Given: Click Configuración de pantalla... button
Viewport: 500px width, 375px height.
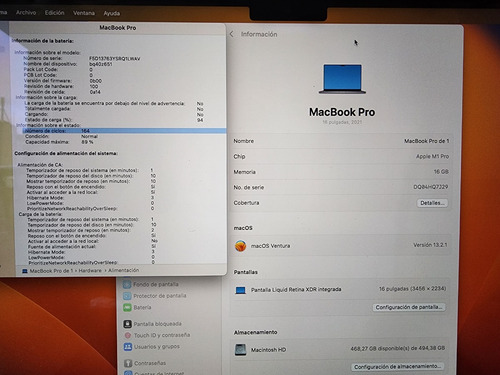Looking at the screenshot, I should [409, 307].
